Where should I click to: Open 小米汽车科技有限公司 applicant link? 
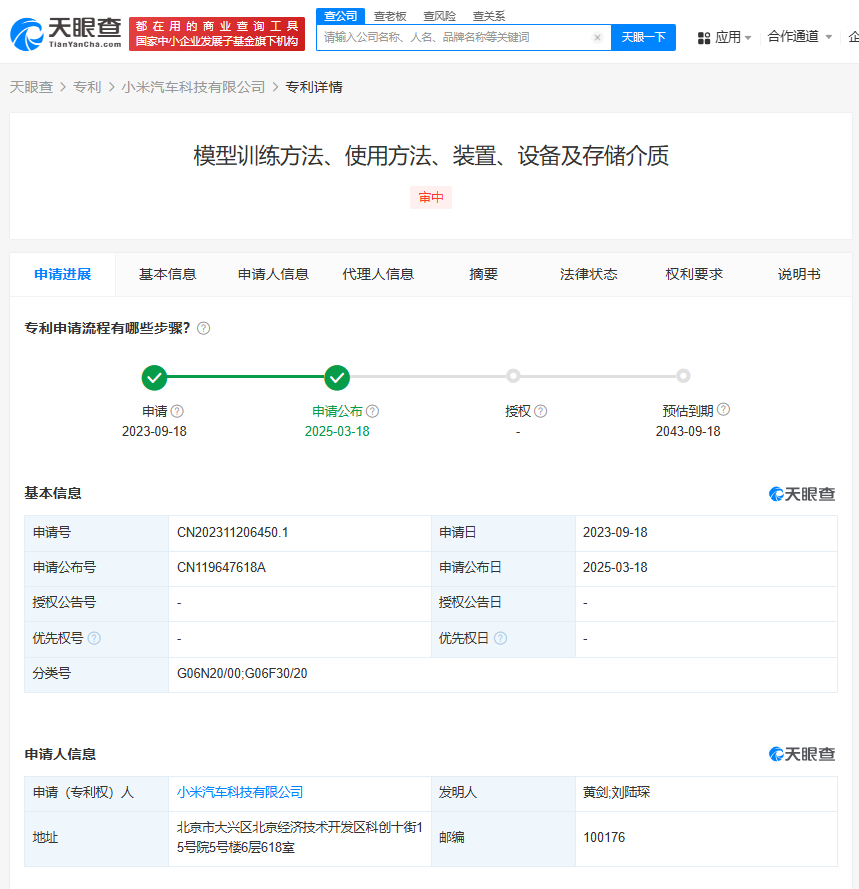pos(240,792)
